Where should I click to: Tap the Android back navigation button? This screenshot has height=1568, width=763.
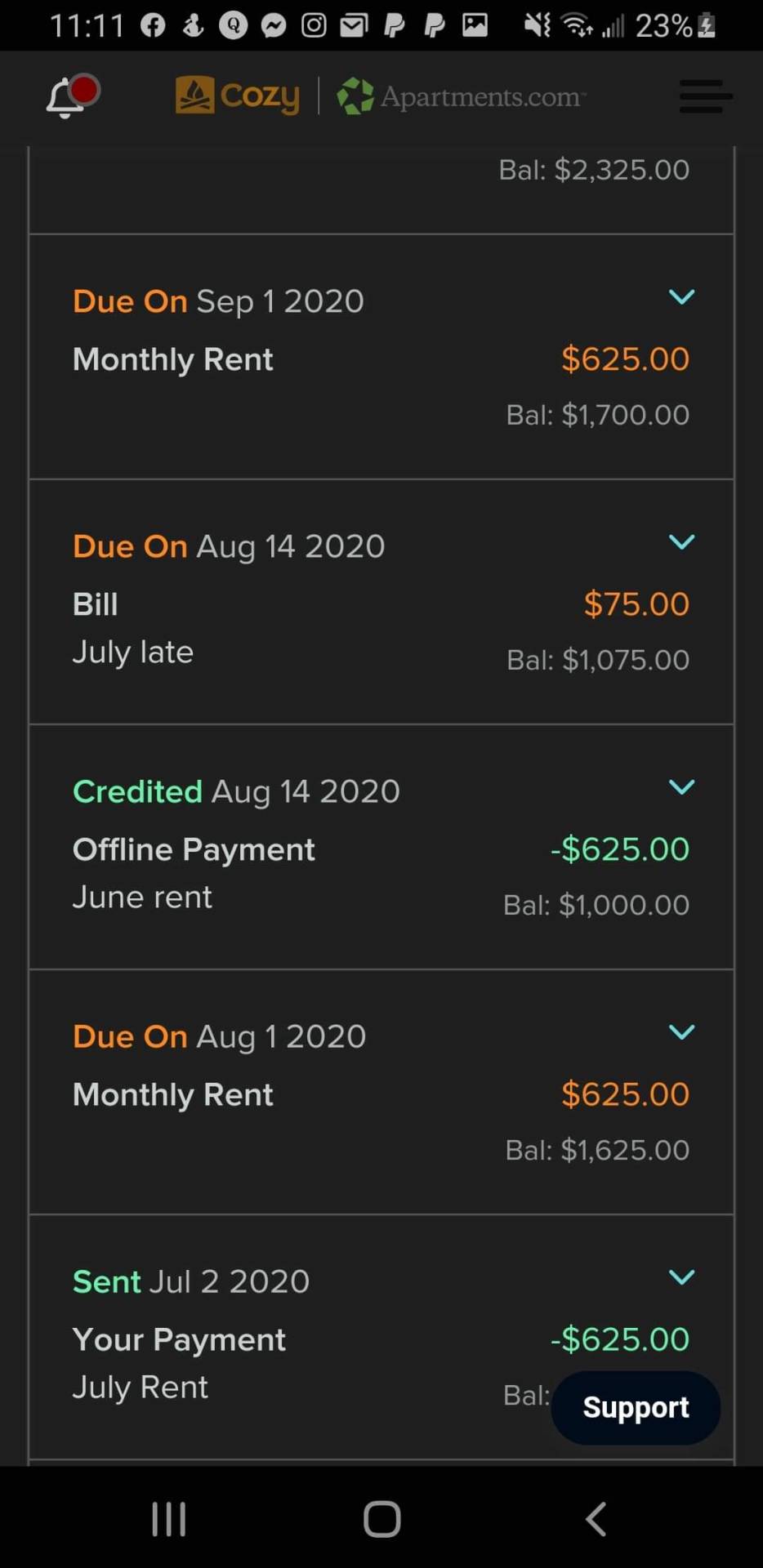pos(596,1519)
